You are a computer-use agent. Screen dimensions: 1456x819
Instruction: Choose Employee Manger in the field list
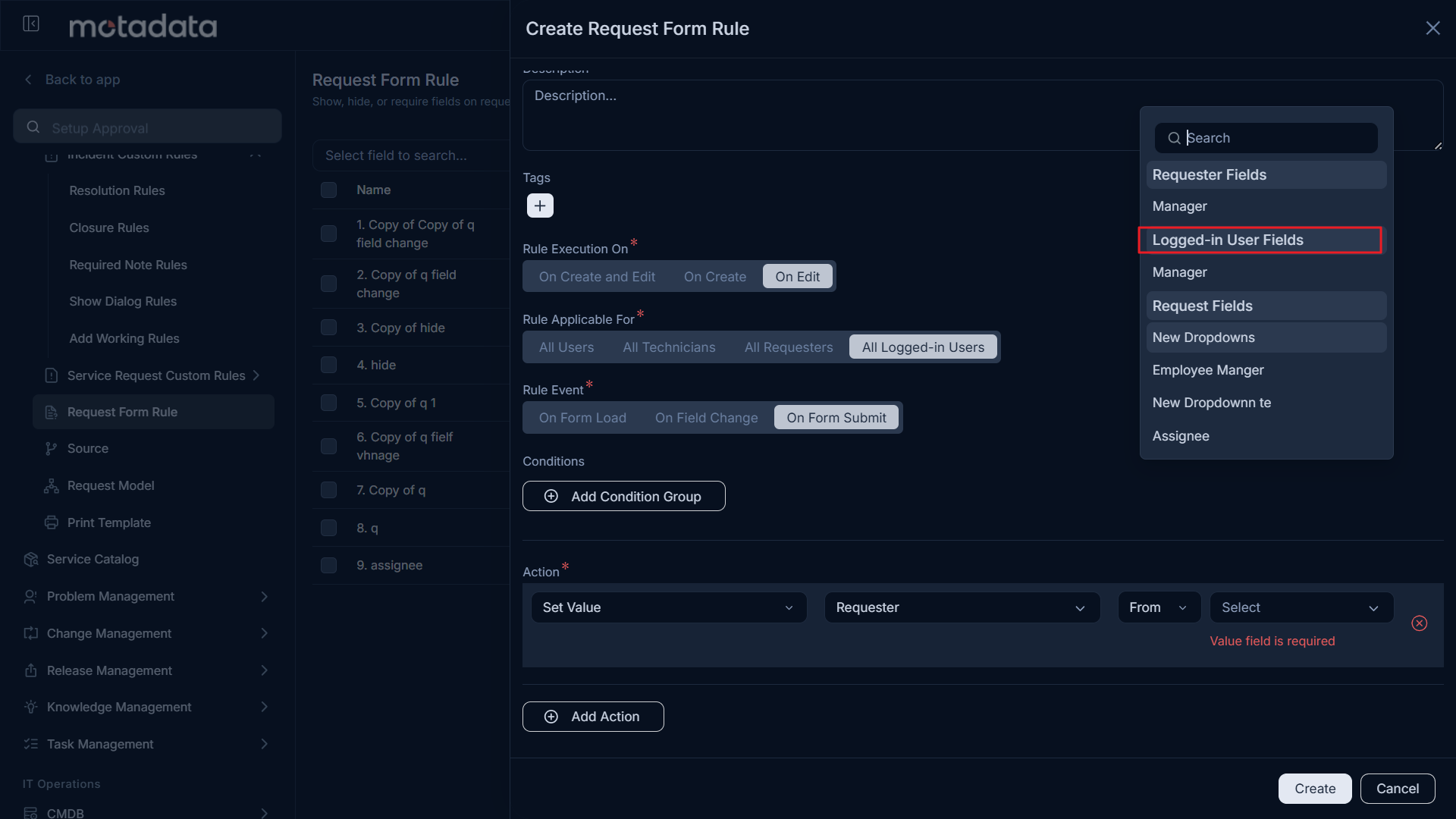coord(1266,370)
